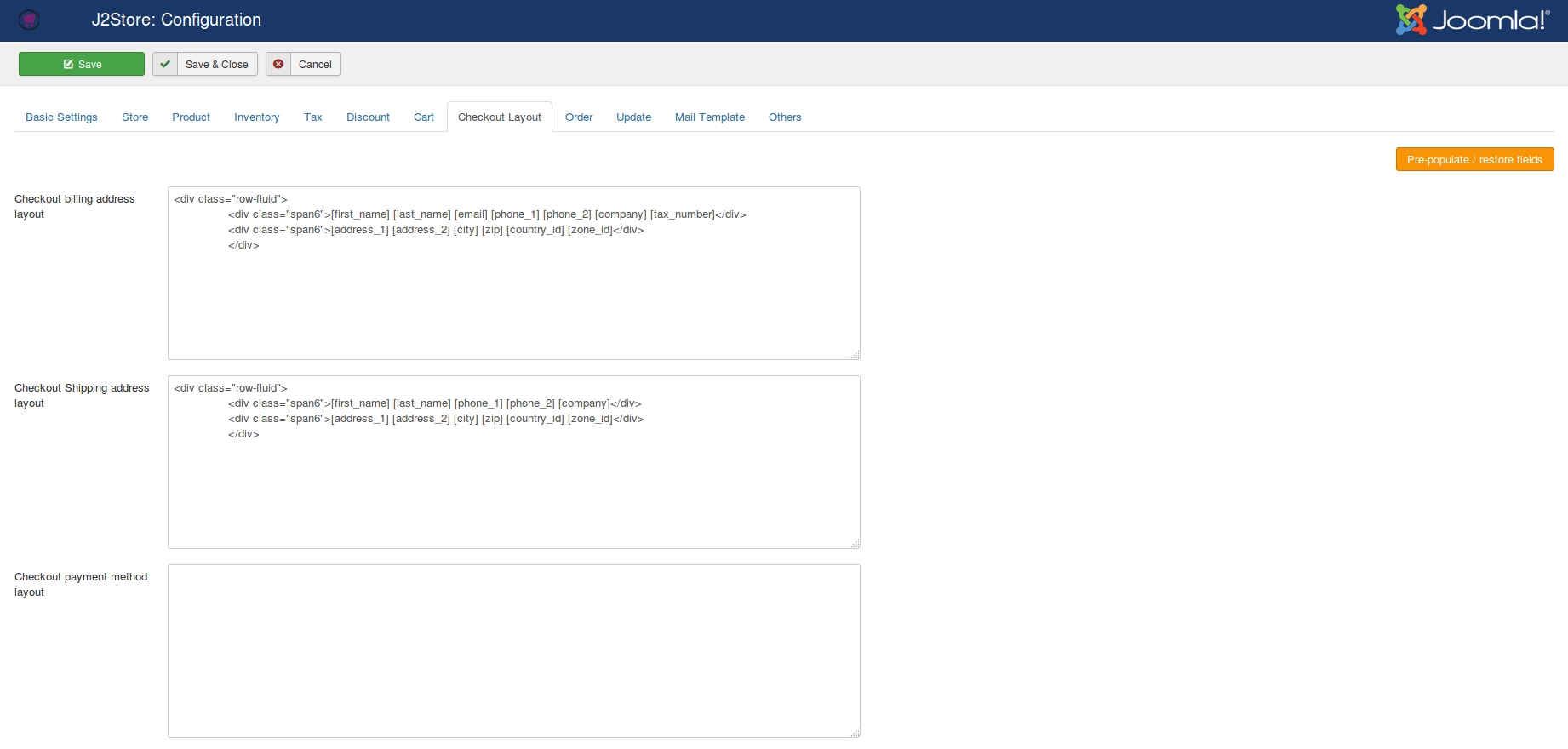Click Save & Close button
Viewport: 1568px width, 749px height.
point(205,64)
